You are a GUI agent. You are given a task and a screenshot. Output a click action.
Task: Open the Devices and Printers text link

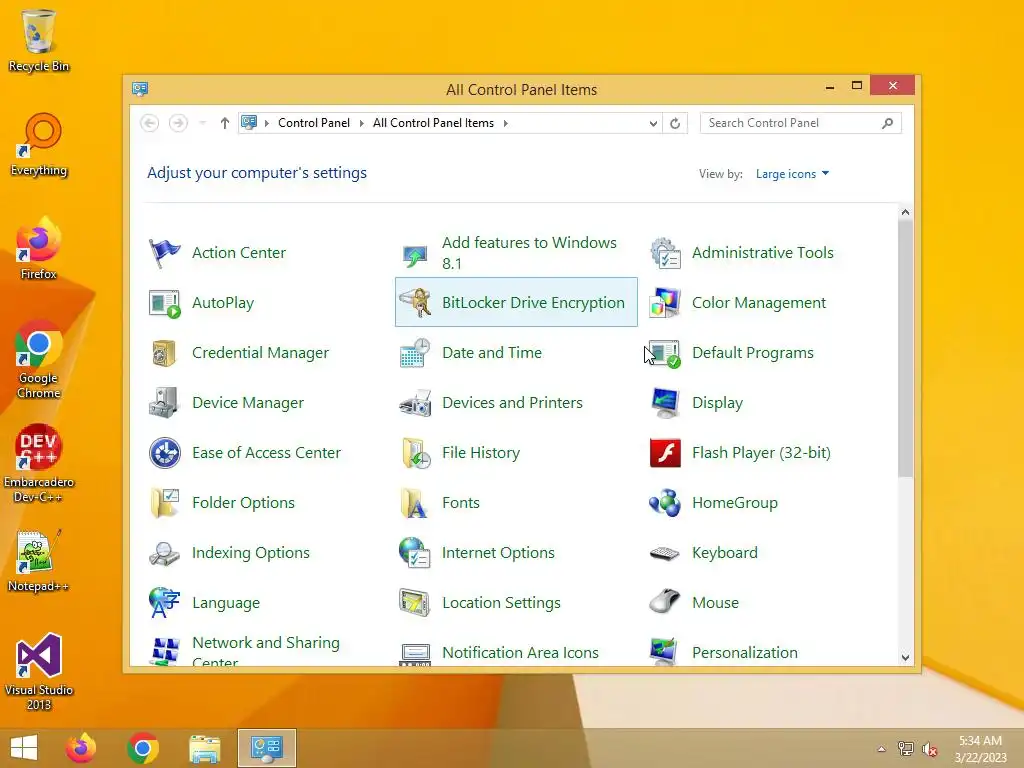[512, 403]
